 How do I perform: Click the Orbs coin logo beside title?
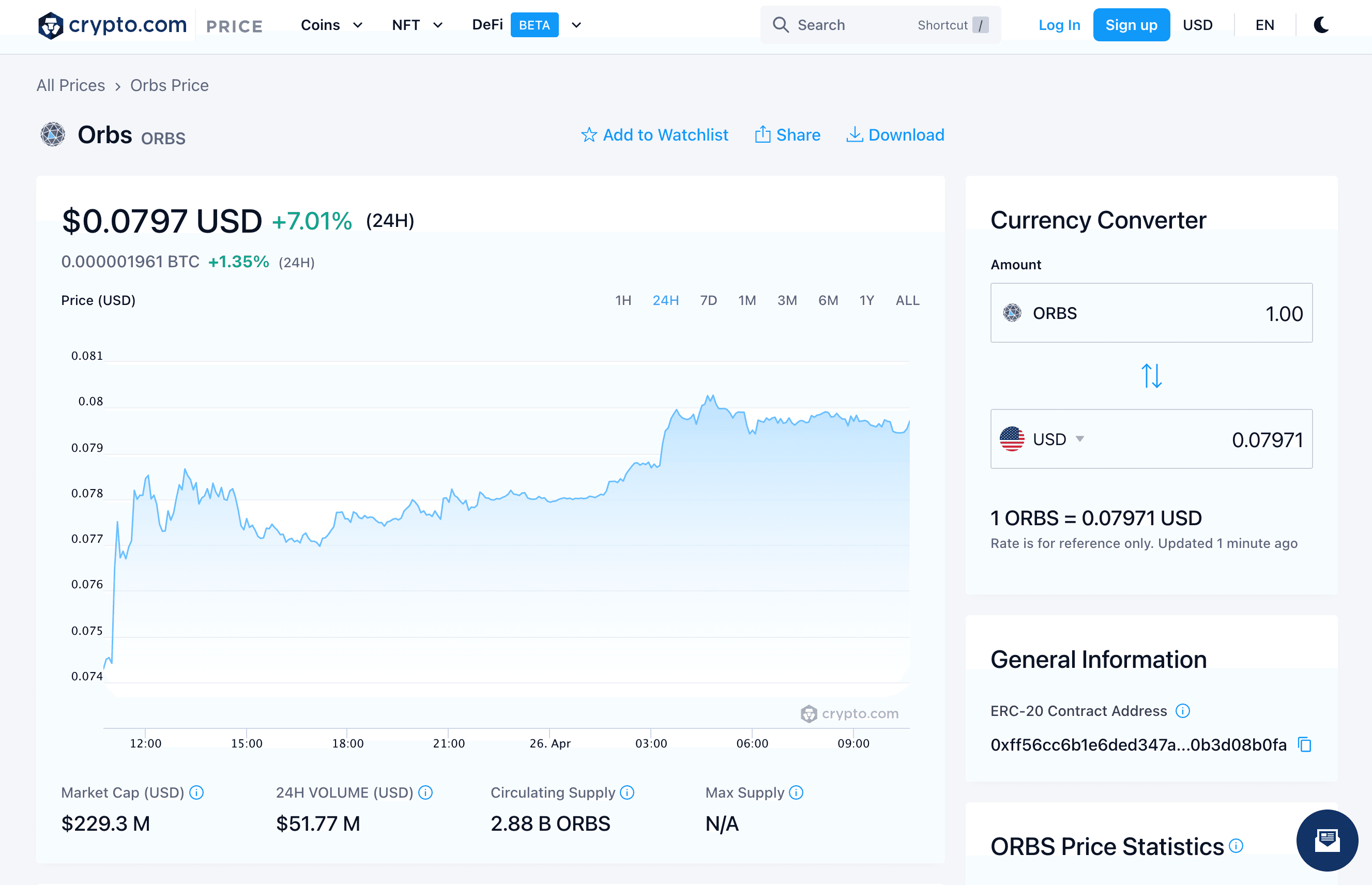(x=53, y=134)
